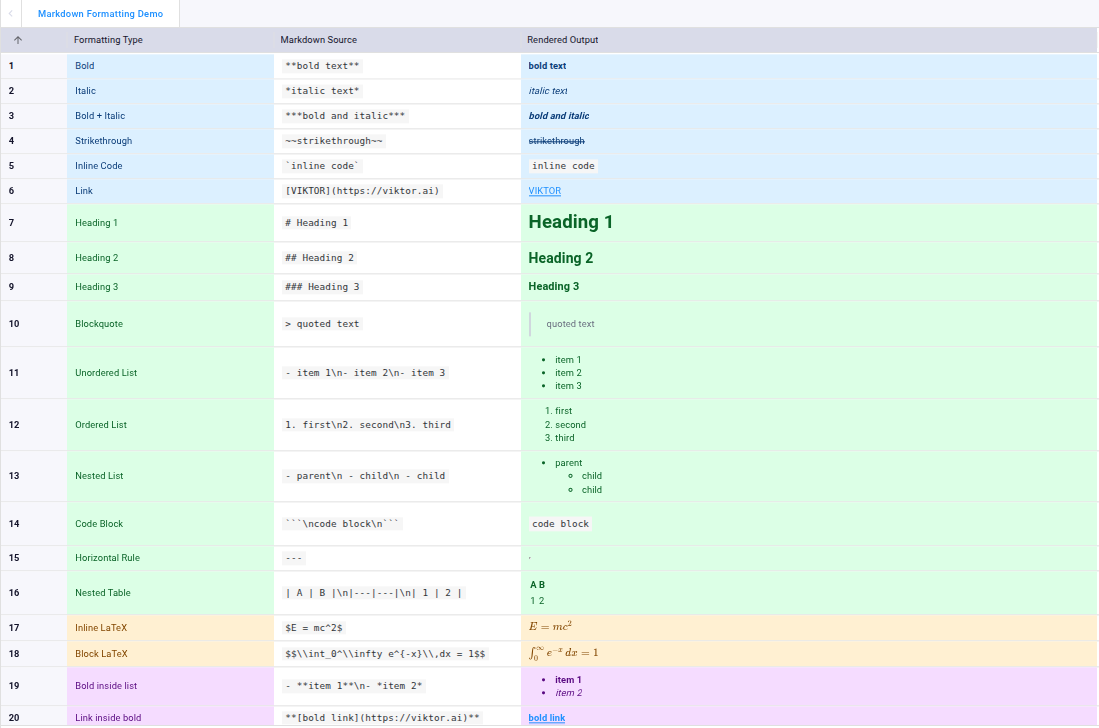Select the Strikethrough formatting type cell
Viewport: 1099px width, 728px height.
coord(170,141)
